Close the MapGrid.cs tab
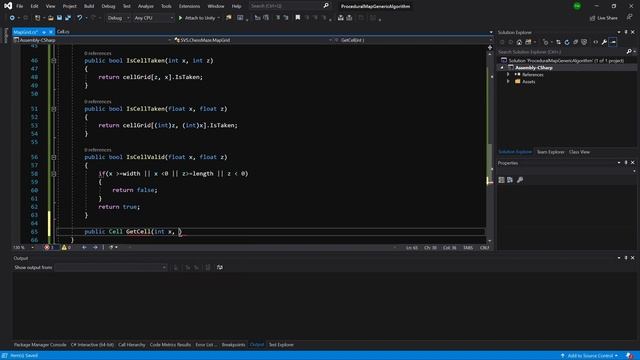This screenshot has width=640, height=360. (x=51, y=32)
